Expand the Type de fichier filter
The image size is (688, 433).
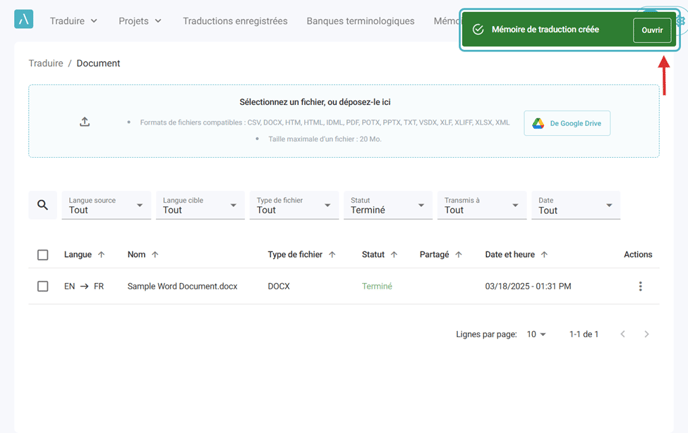[294, 205]
